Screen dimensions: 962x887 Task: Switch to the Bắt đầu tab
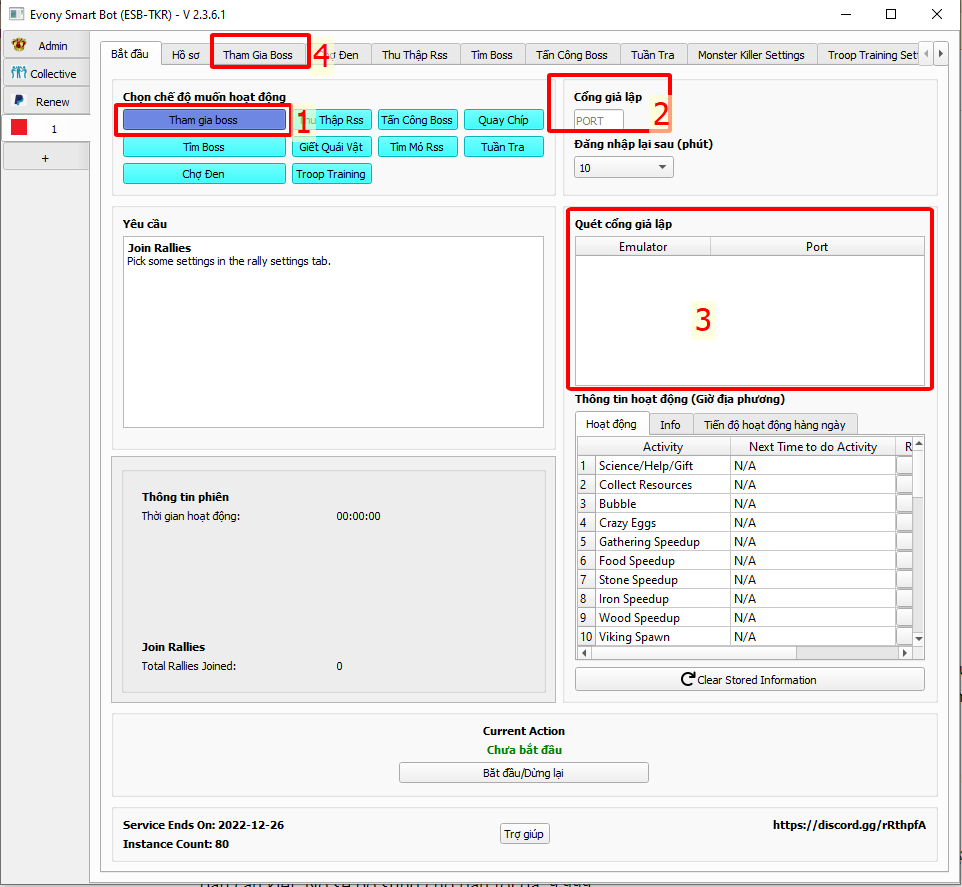[x=130, y=54]
